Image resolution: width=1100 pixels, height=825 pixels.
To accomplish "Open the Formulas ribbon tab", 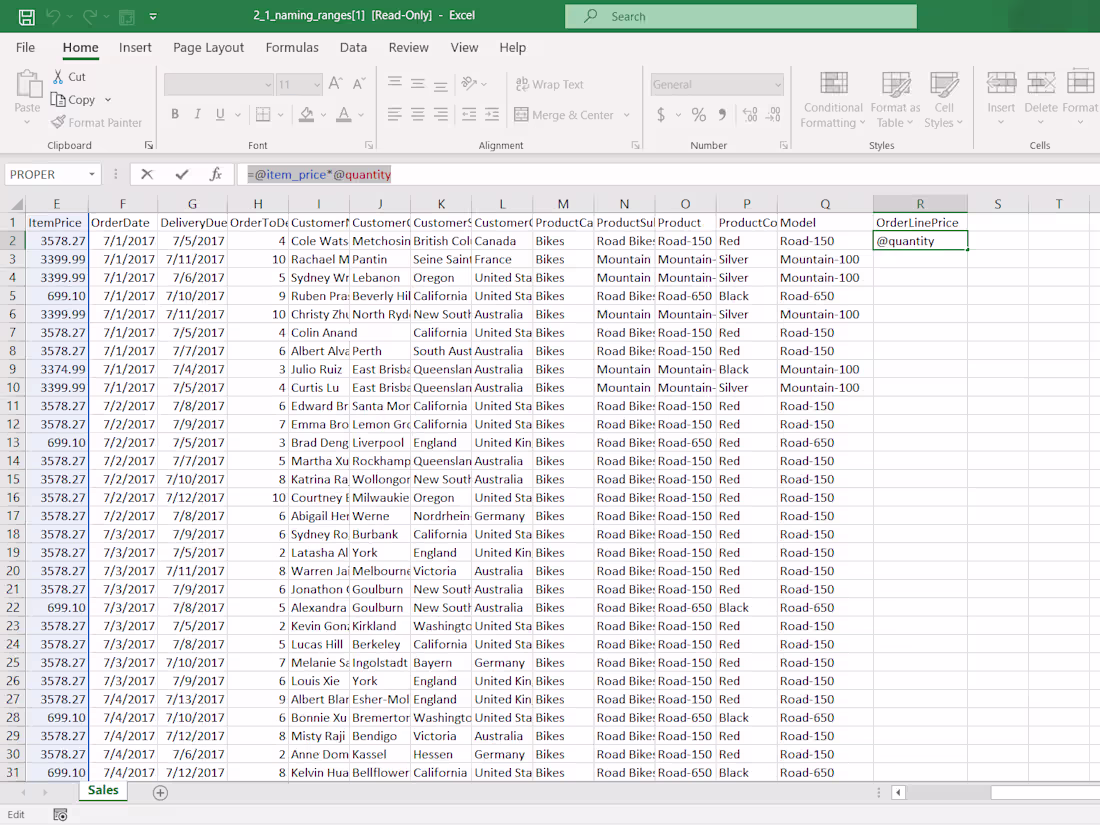I will tap(292, 47).
